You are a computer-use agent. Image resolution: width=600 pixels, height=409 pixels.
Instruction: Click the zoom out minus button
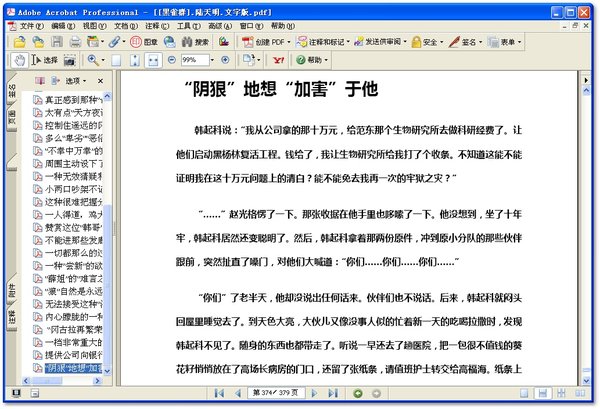tap(172, 60)
